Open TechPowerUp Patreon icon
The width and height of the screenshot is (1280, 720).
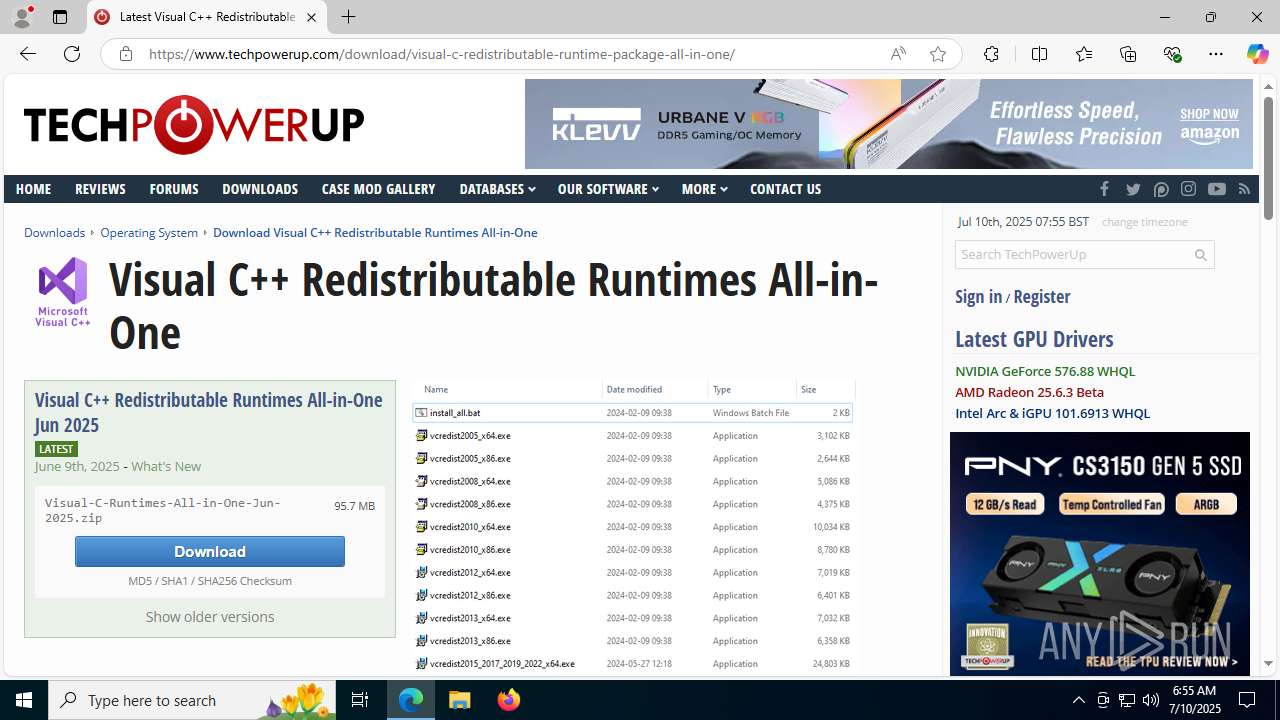point(1161,189)
